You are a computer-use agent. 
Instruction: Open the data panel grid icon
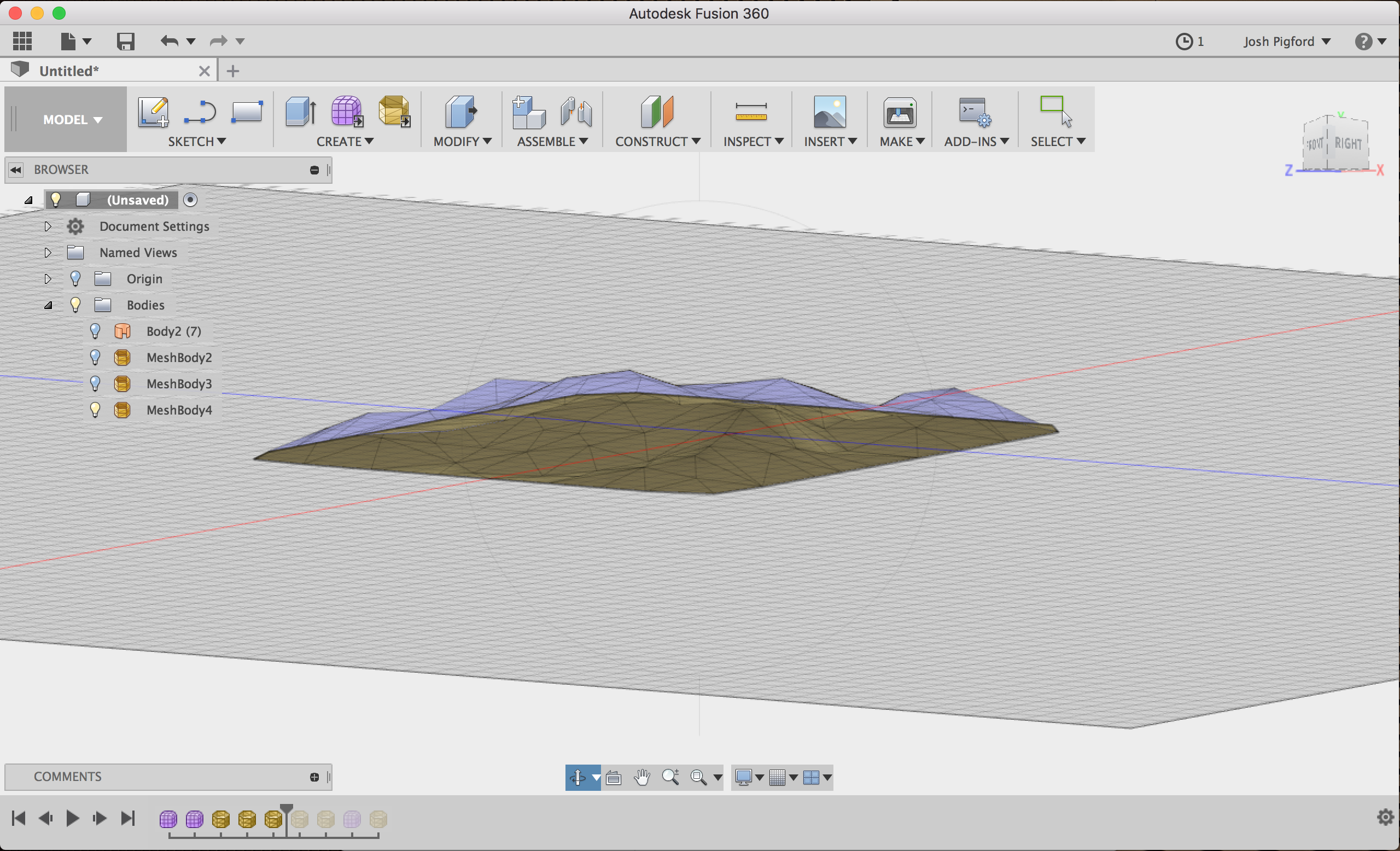click(23, 41)
